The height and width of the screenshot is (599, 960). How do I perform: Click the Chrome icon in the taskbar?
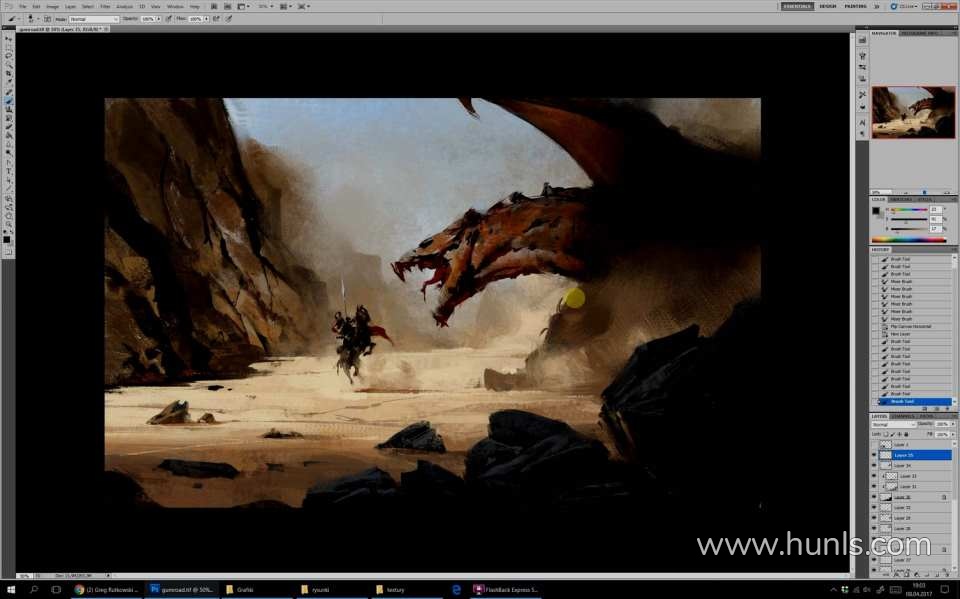(x=80, y=590)
